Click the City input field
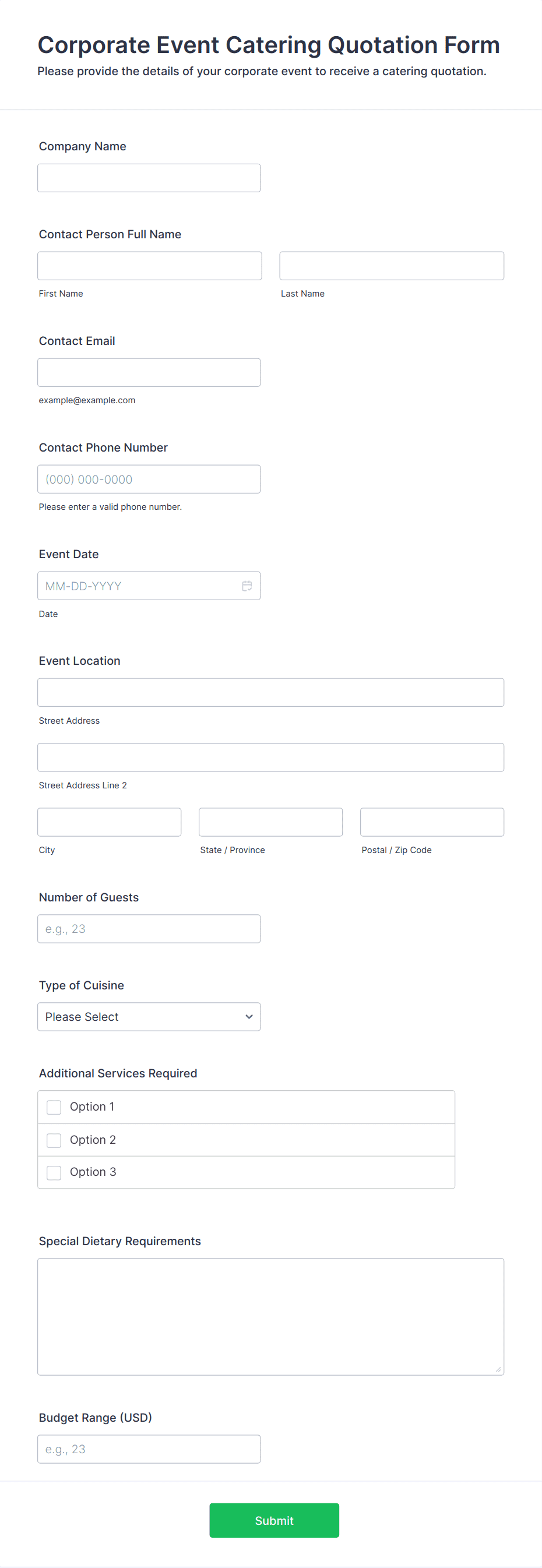The image size is (542, 1568). click(109, 822)
